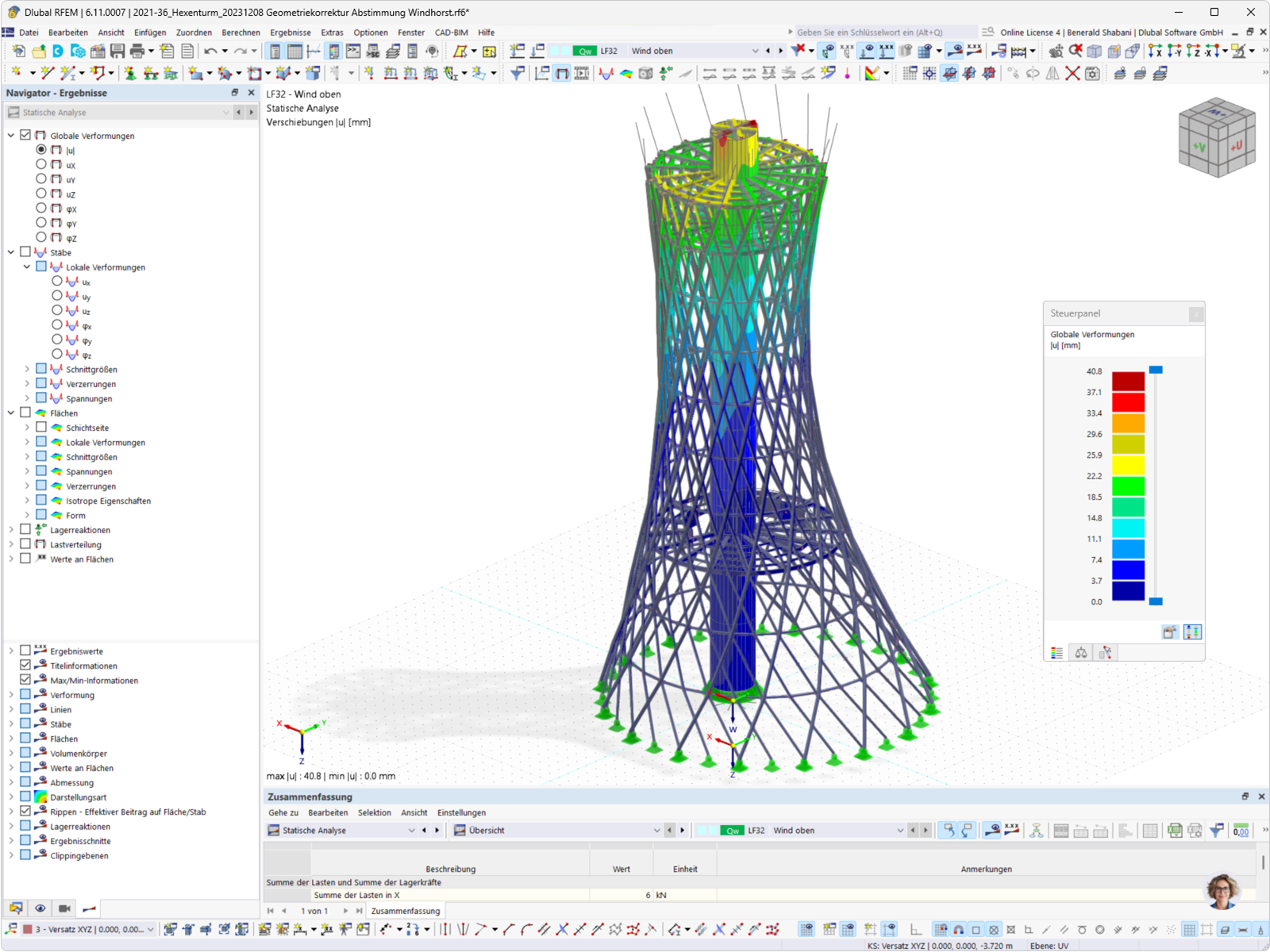This screenshot has width=1270, height=952.
Task: Click the keyword search input field
Action: coord(885,33)
